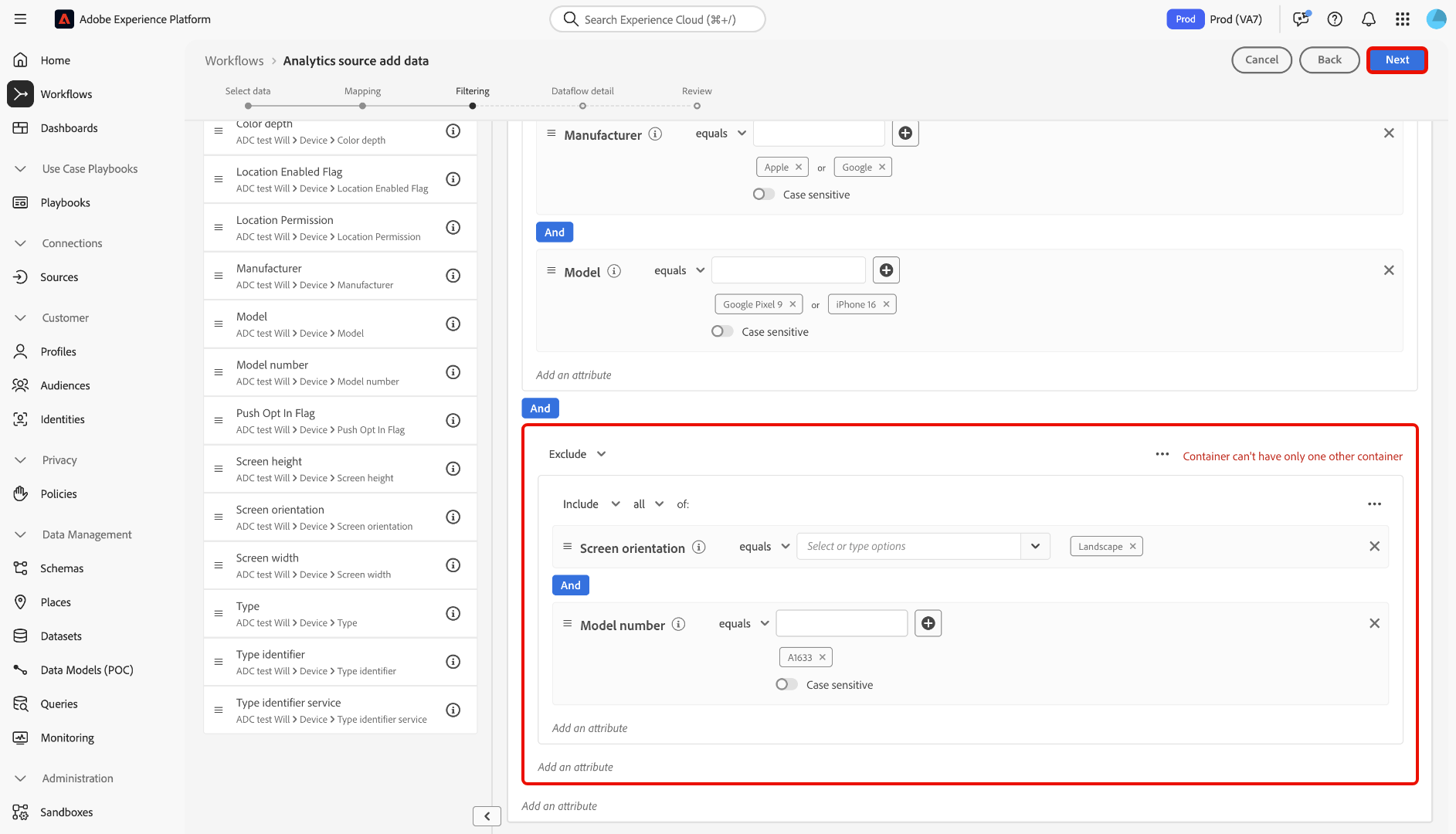Open Sources in sidebar
The height and width of the screenshot is (834, 1456).
point(59,277)
